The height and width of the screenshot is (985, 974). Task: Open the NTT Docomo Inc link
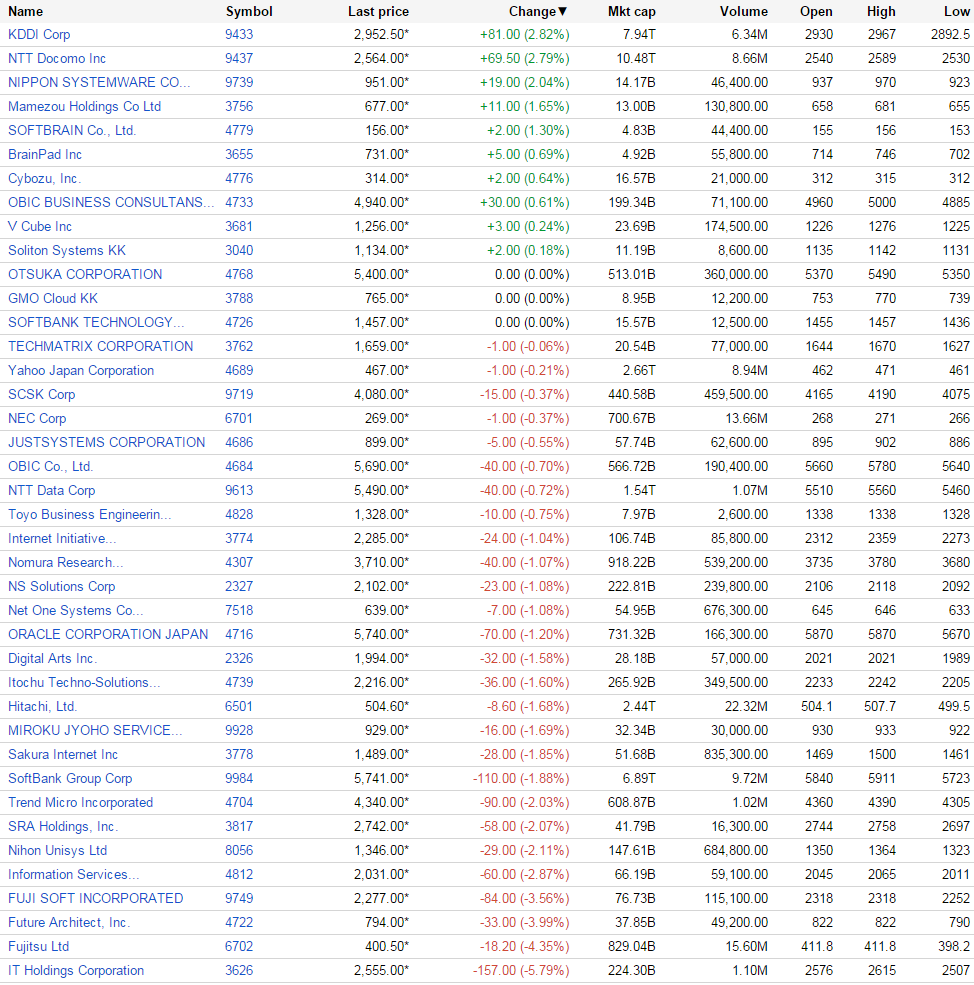coord(57,58)
